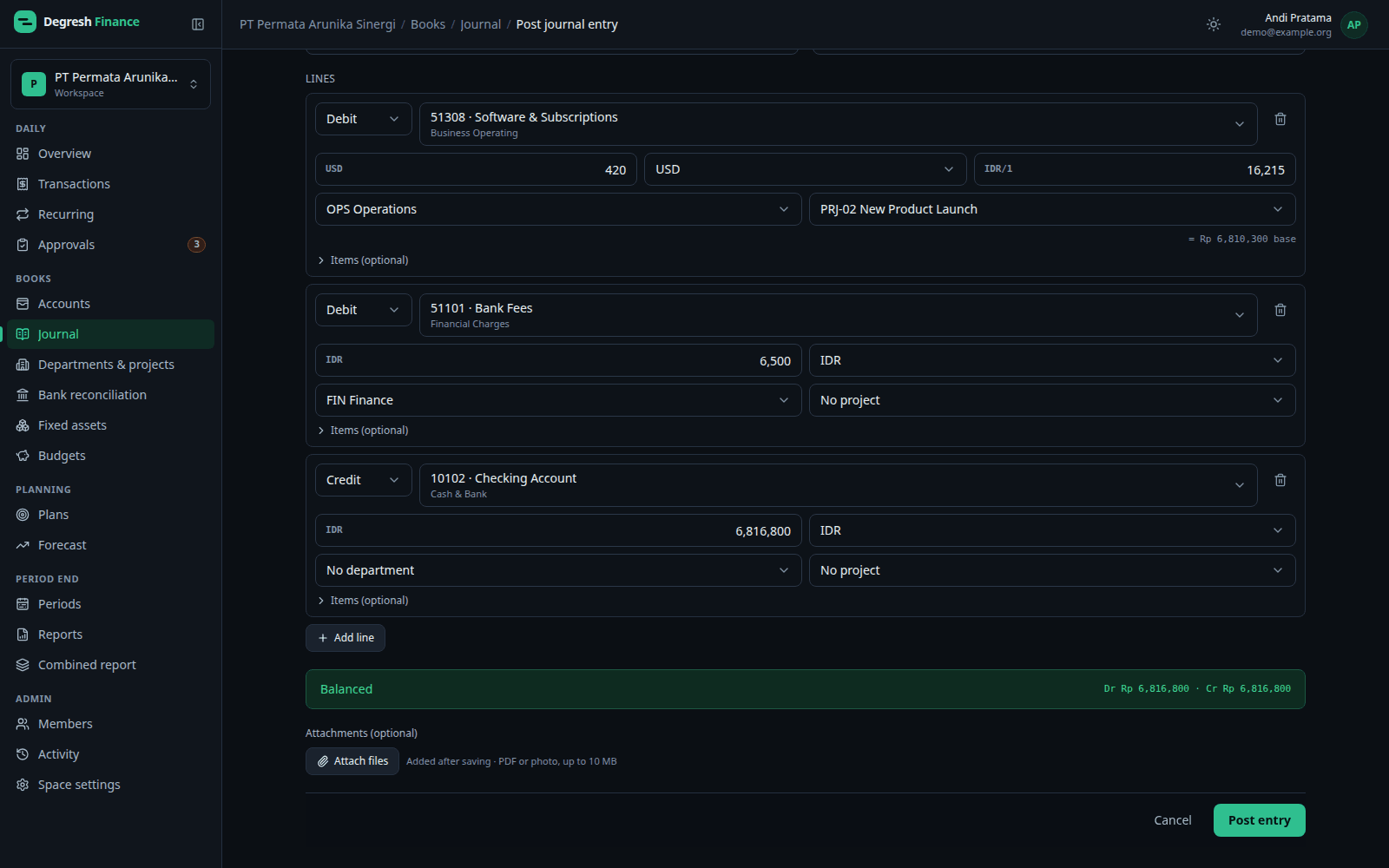1389x868 pixels.
Task: Click Post entry button
Action: click(x=1259, y=820)
